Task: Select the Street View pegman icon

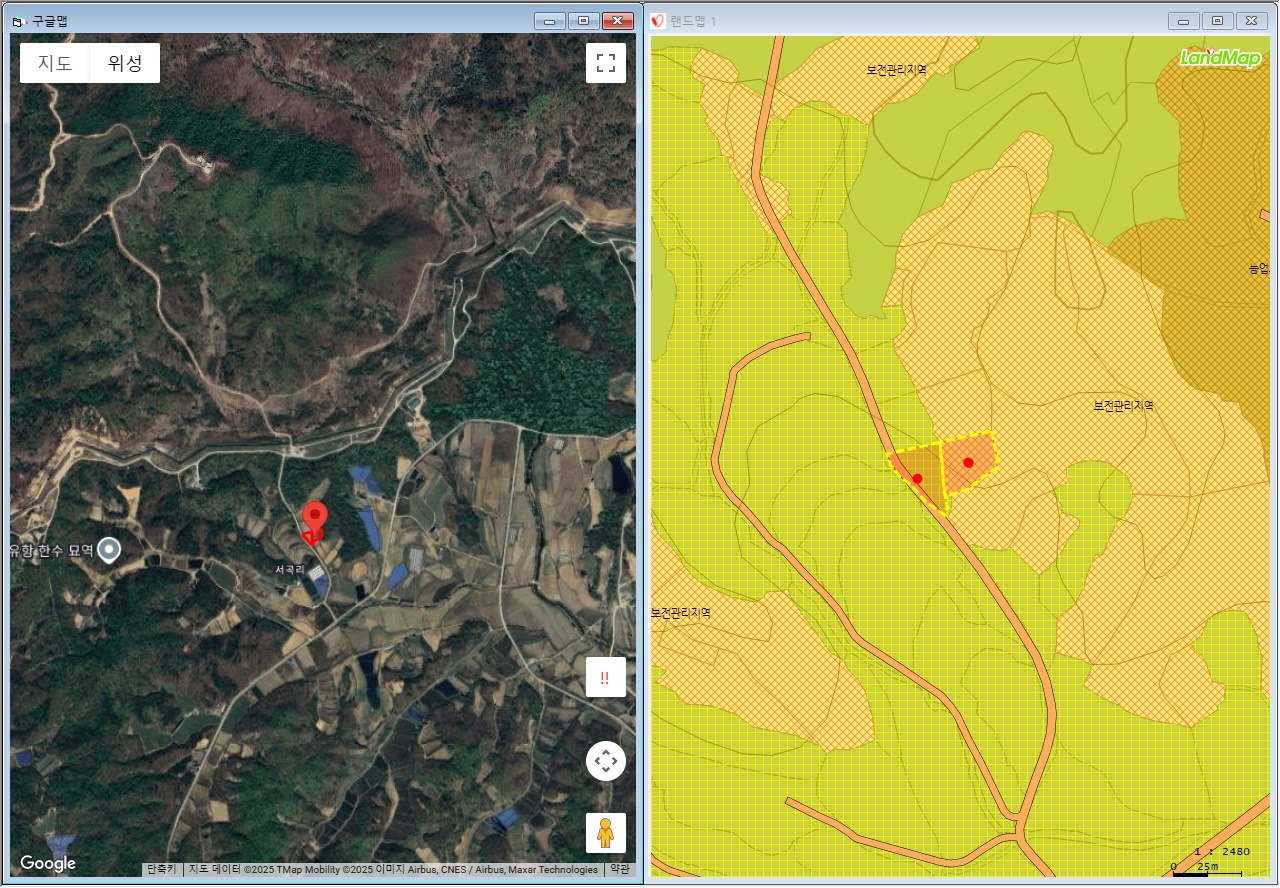Action: [605, 833]
